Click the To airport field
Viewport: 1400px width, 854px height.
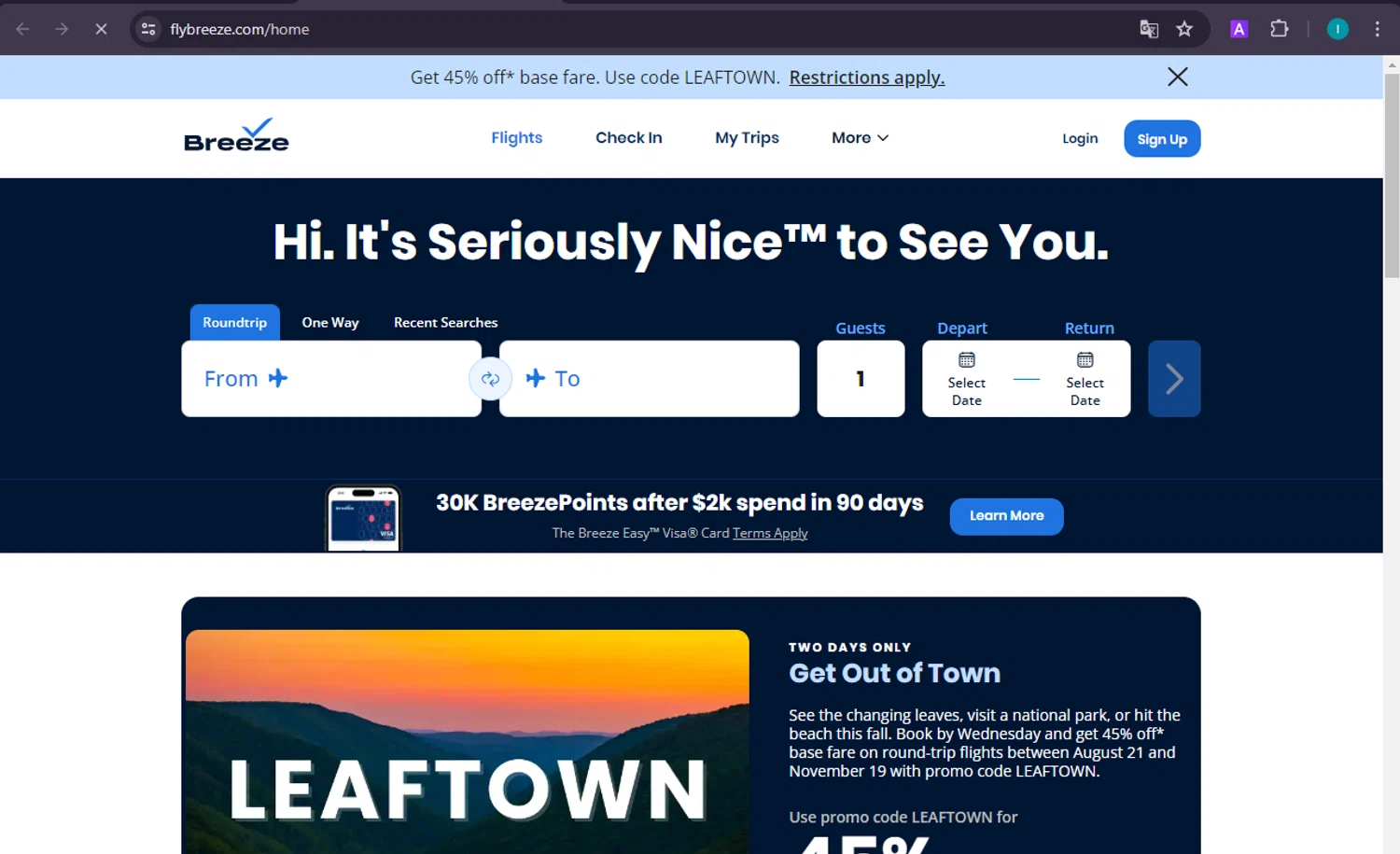point(650,379)
